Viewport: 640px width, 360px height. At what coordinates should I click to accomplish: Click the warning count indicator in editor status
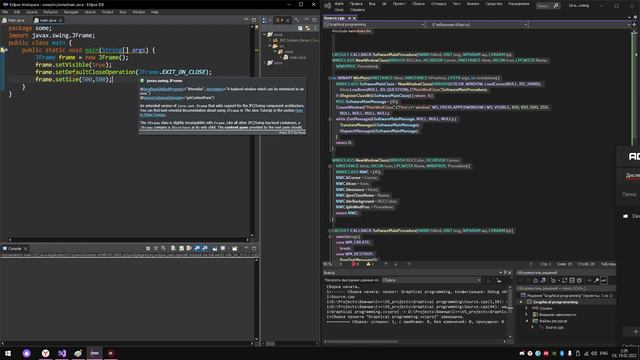[370, 264]
